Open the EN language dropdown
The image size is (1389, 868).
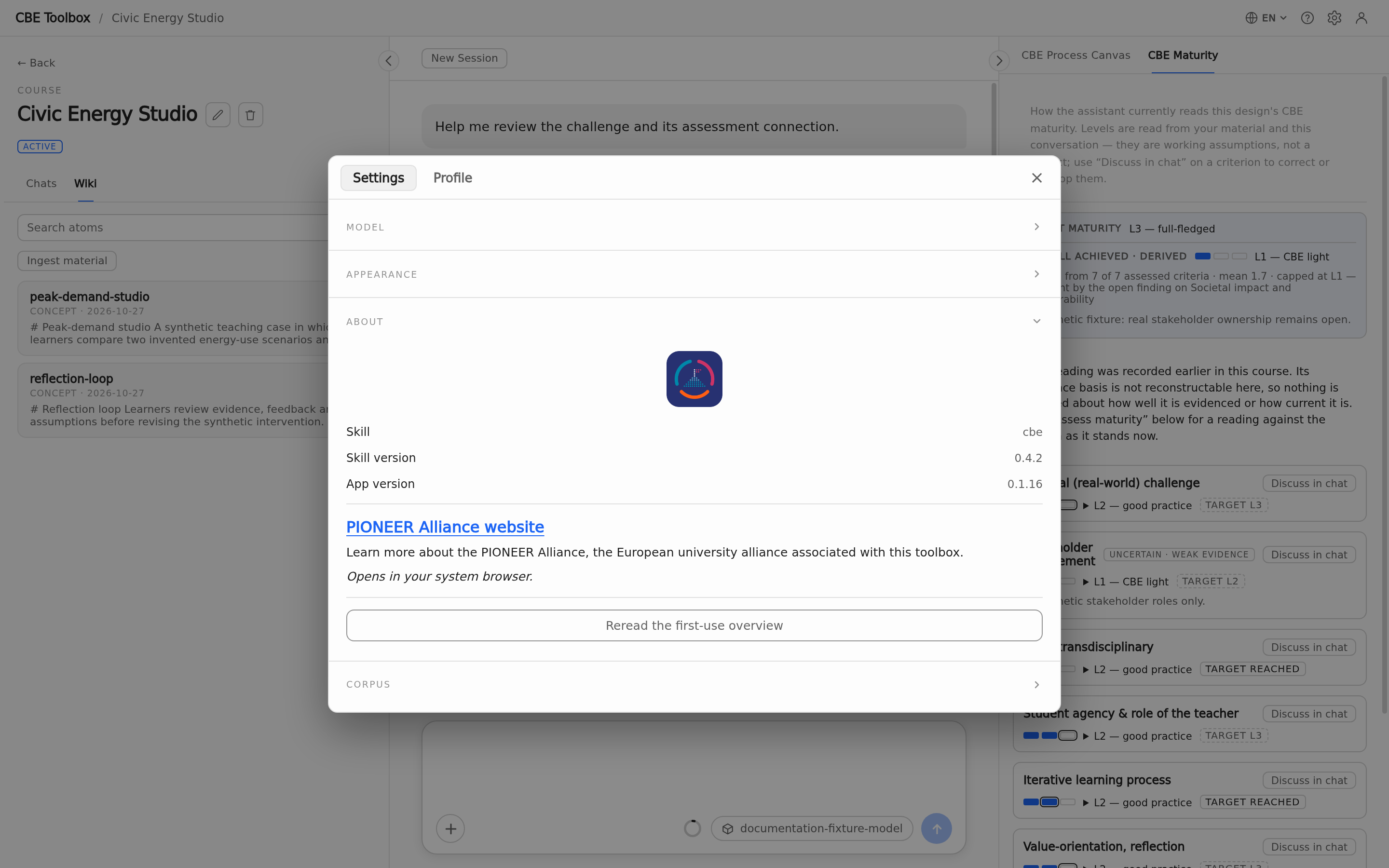1266,18
